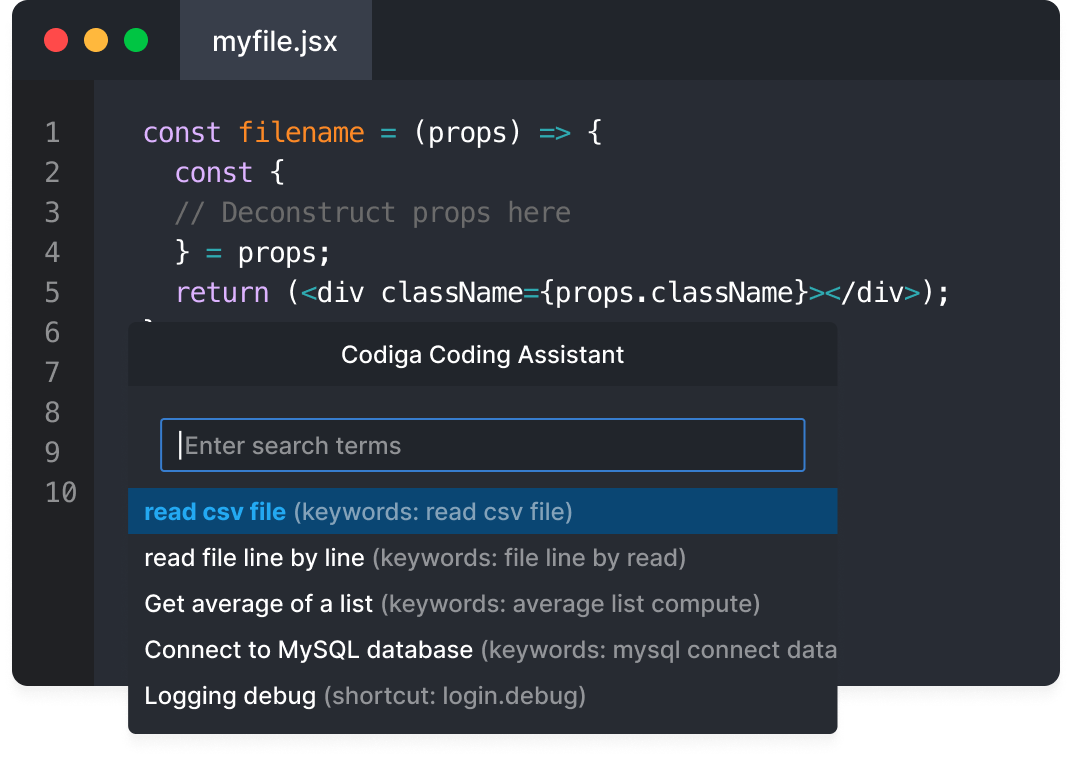
Task: Click line number 3 in gutter
Action: [53, 212]
